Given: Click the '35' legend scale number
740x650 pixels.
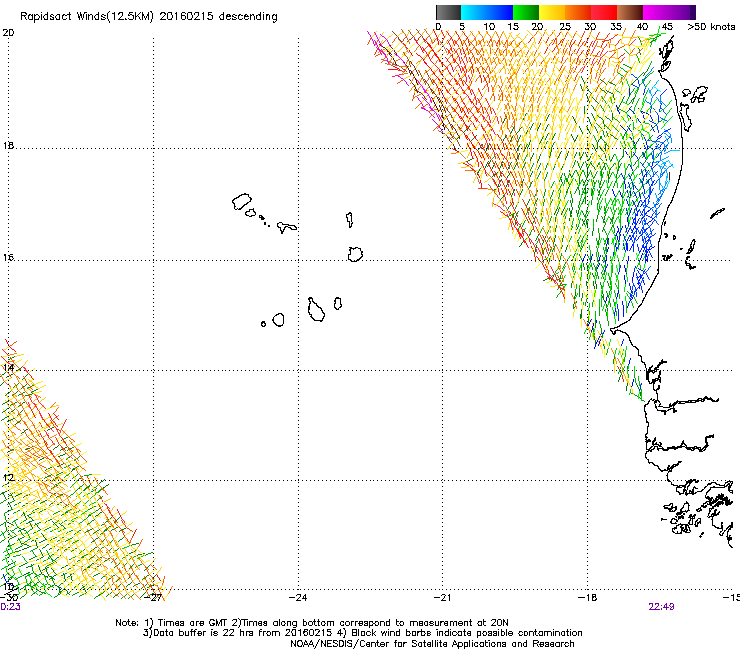Looking at the screenshot, I should point(616,26).
